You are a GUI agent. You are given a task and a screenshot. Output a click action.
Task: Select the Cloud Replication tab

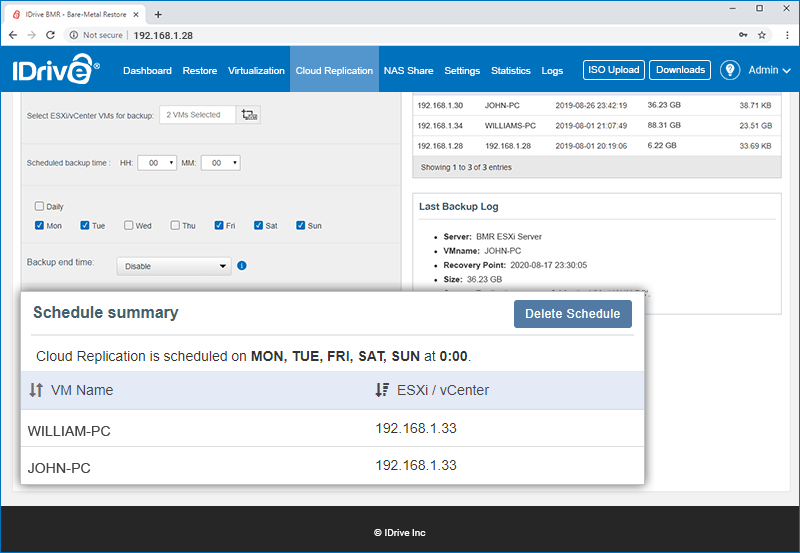click(334, 70)
